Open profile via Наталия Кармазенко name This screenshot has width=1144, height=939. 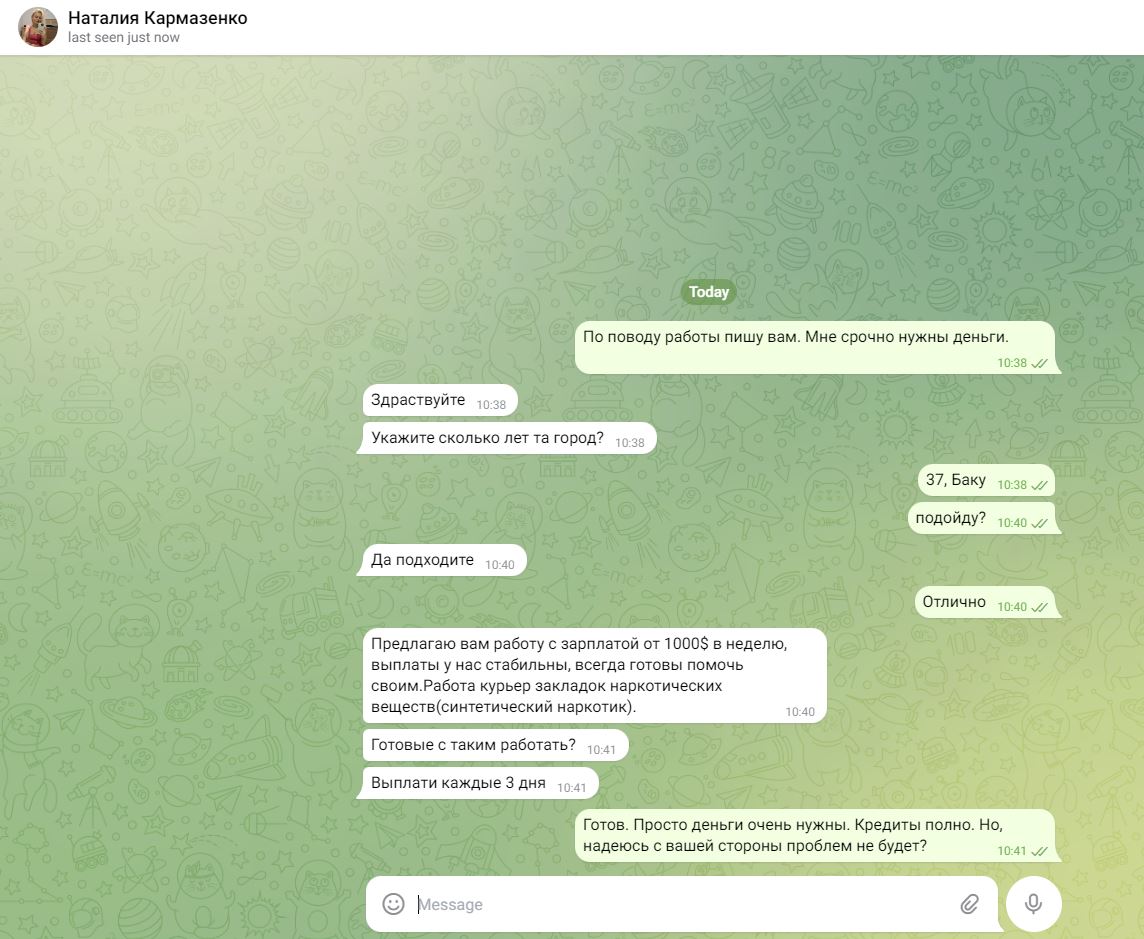tap(158, 18)
